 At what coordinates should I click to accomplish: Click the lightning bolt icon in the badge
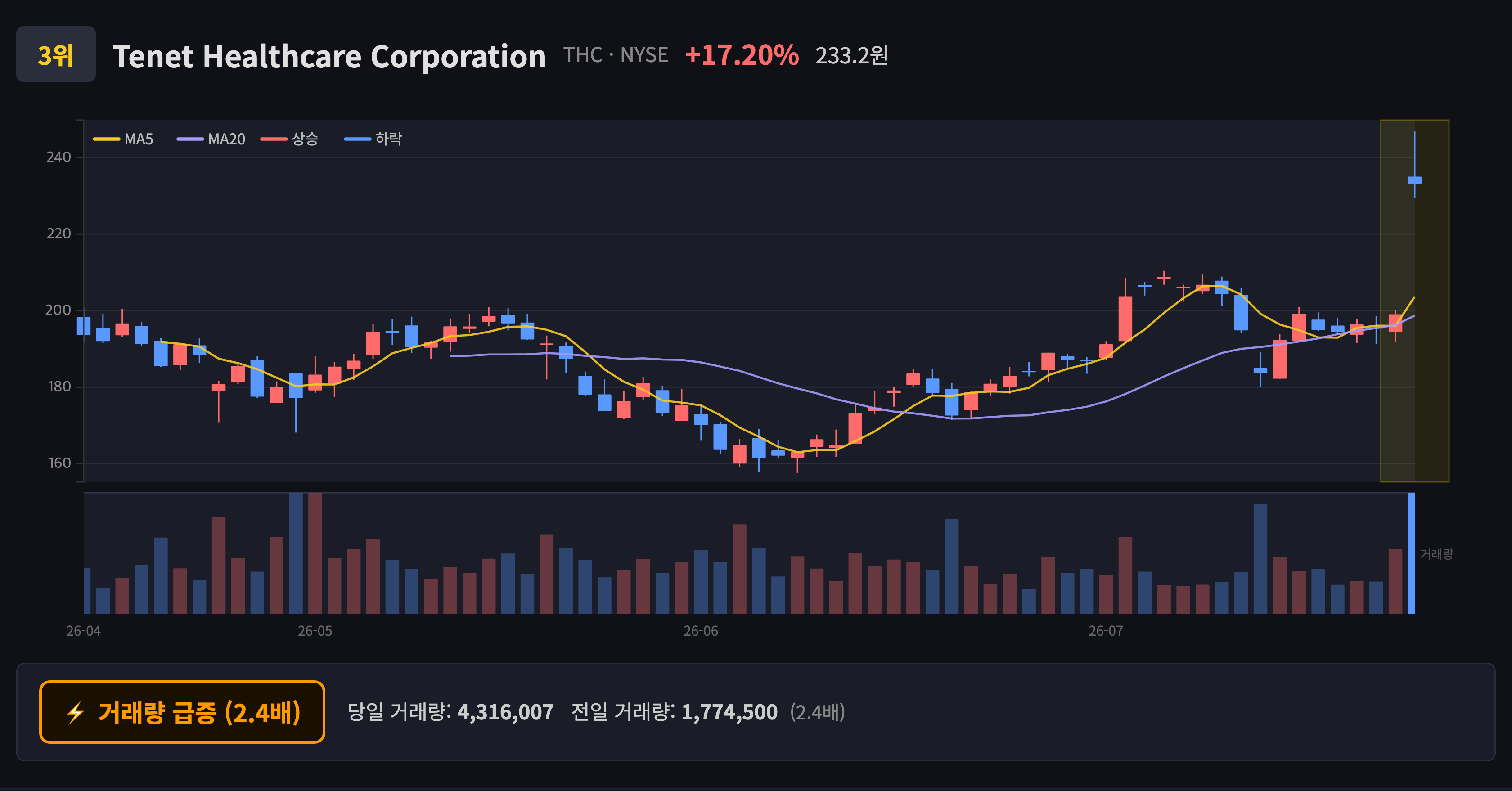pyautogui.click(x=76, y=714)
